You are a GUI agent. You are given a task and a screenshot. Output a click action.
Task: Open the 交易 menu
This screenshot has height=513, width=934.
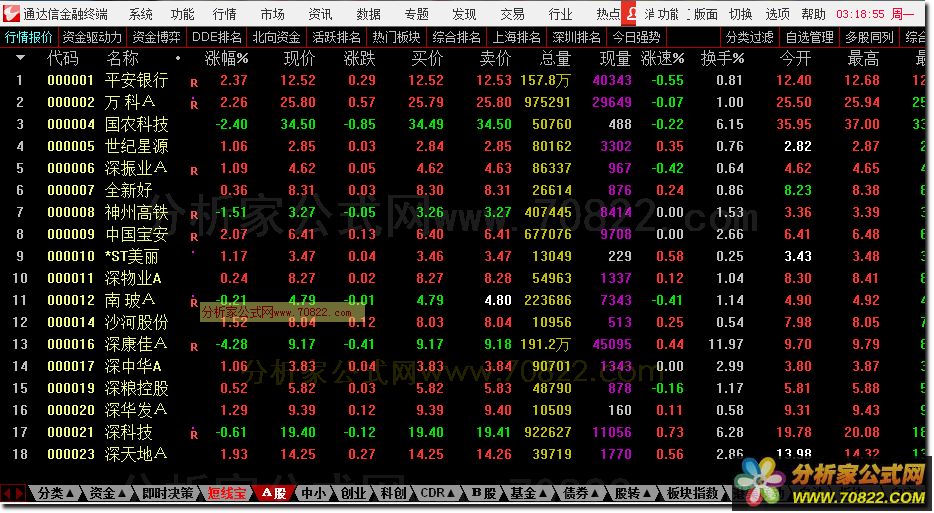(512, 14)
